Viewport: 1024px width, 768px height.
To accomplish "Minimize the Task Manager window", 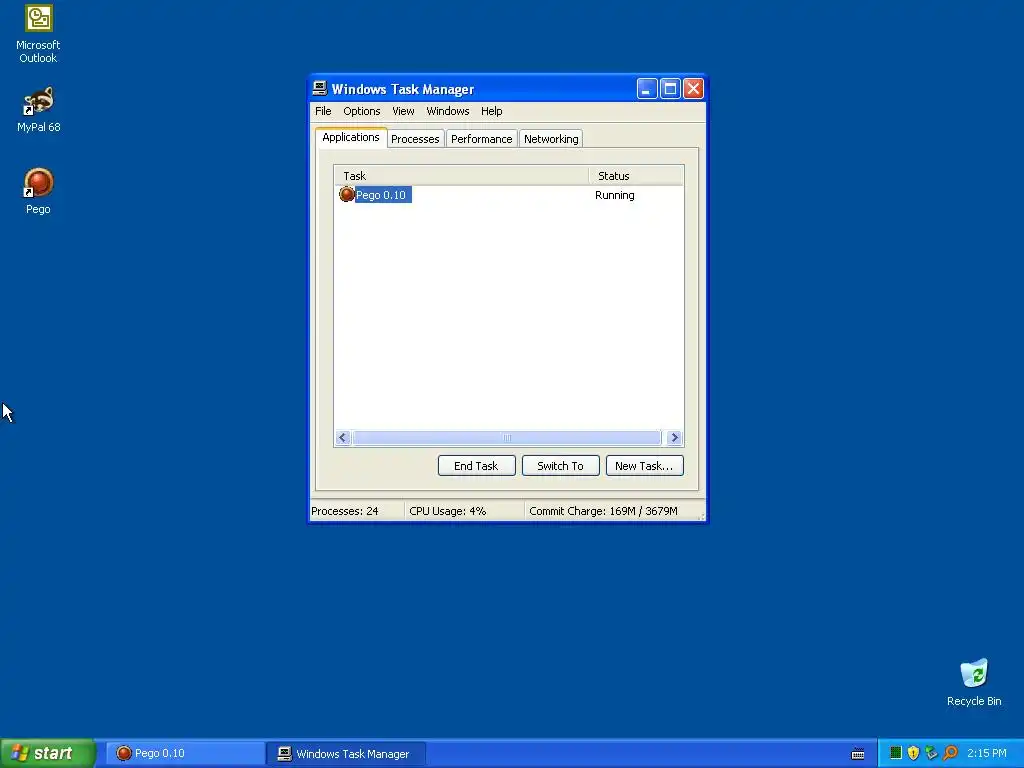I will [x=647, y=88].
